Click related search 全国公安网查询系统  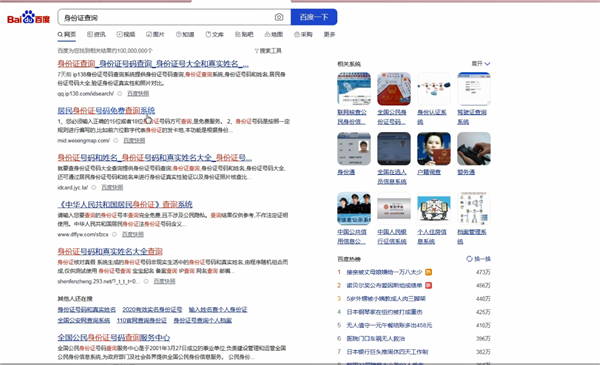coord(84,320)
